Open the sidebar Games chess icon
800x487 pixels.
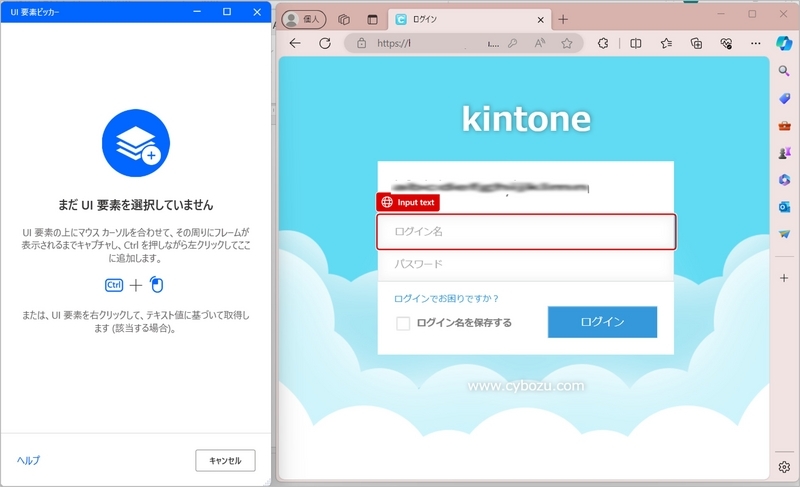pyautogui.click(x=784, y=152)
